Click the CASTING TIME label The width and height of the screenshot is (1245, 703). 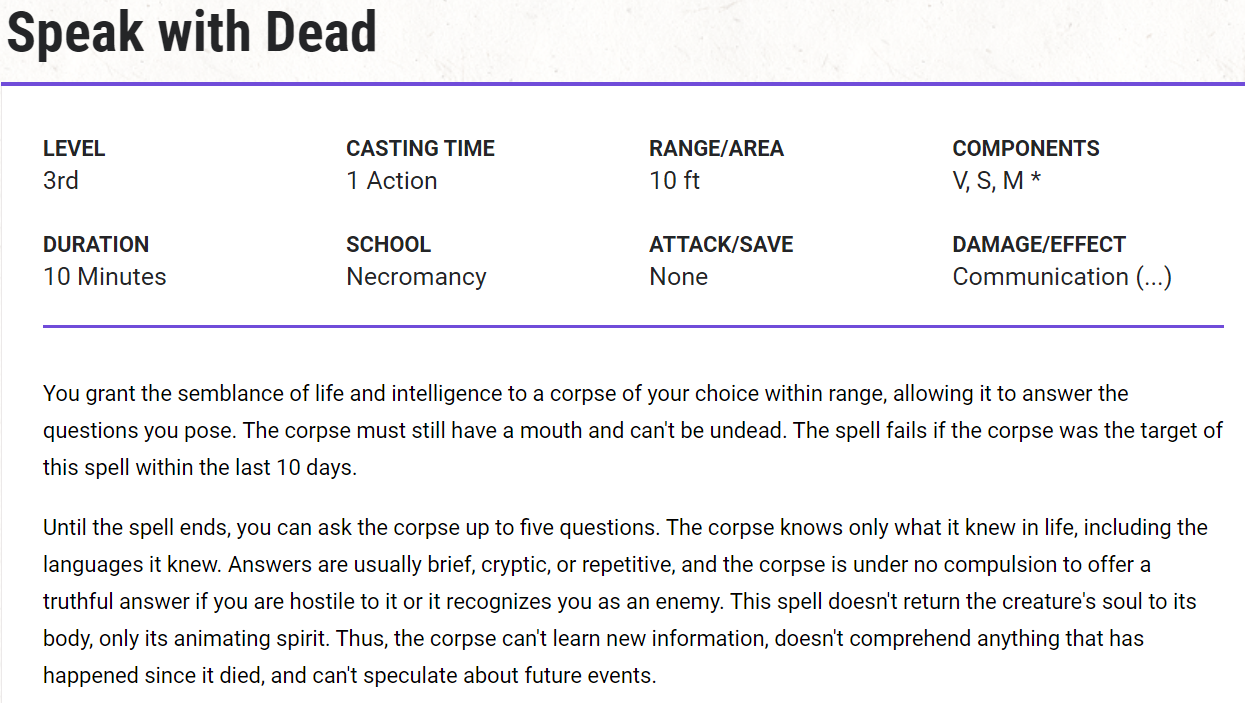pyautogui.click(x=420, y=149)
